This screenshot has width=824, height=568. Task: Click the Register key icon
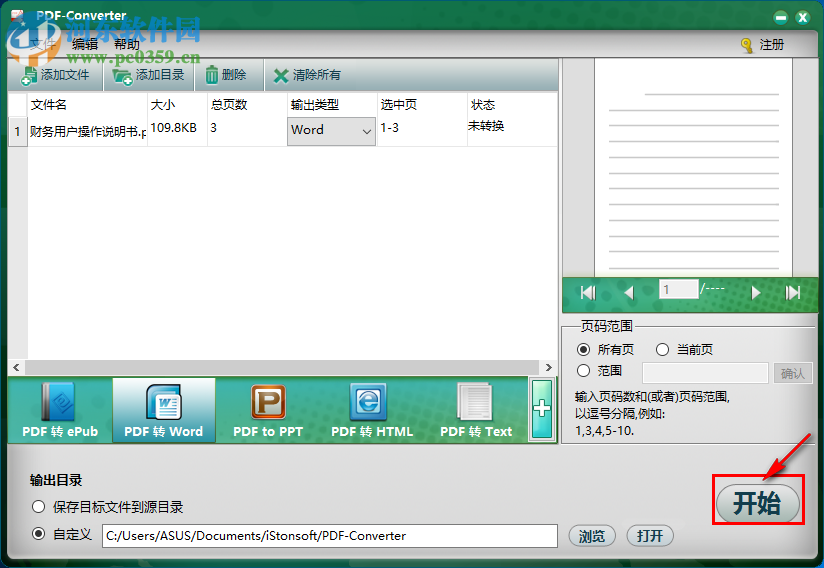click(747, 46)
